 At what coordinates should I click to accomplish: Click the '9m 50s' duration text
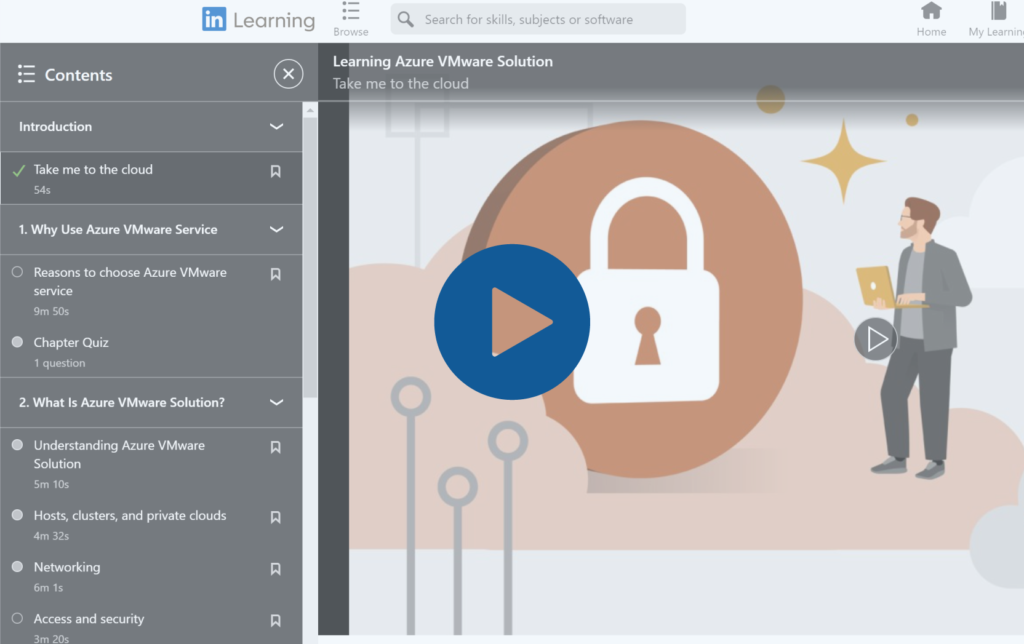[51, 312]
